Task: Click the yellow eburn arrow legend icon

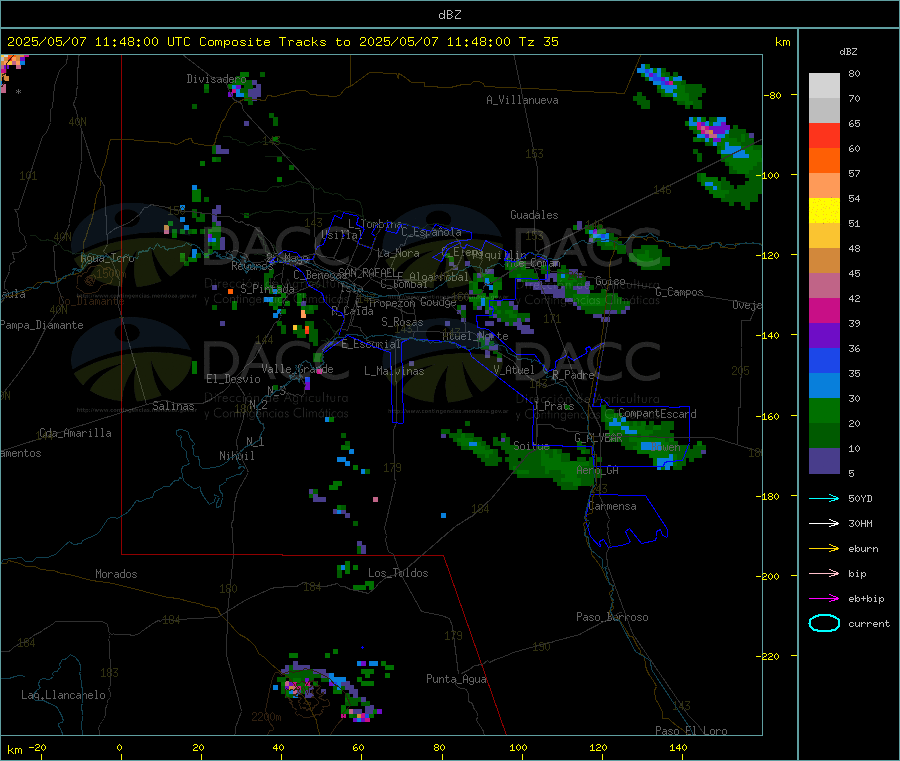Action: pyautogui.click(x=824, y=549)
